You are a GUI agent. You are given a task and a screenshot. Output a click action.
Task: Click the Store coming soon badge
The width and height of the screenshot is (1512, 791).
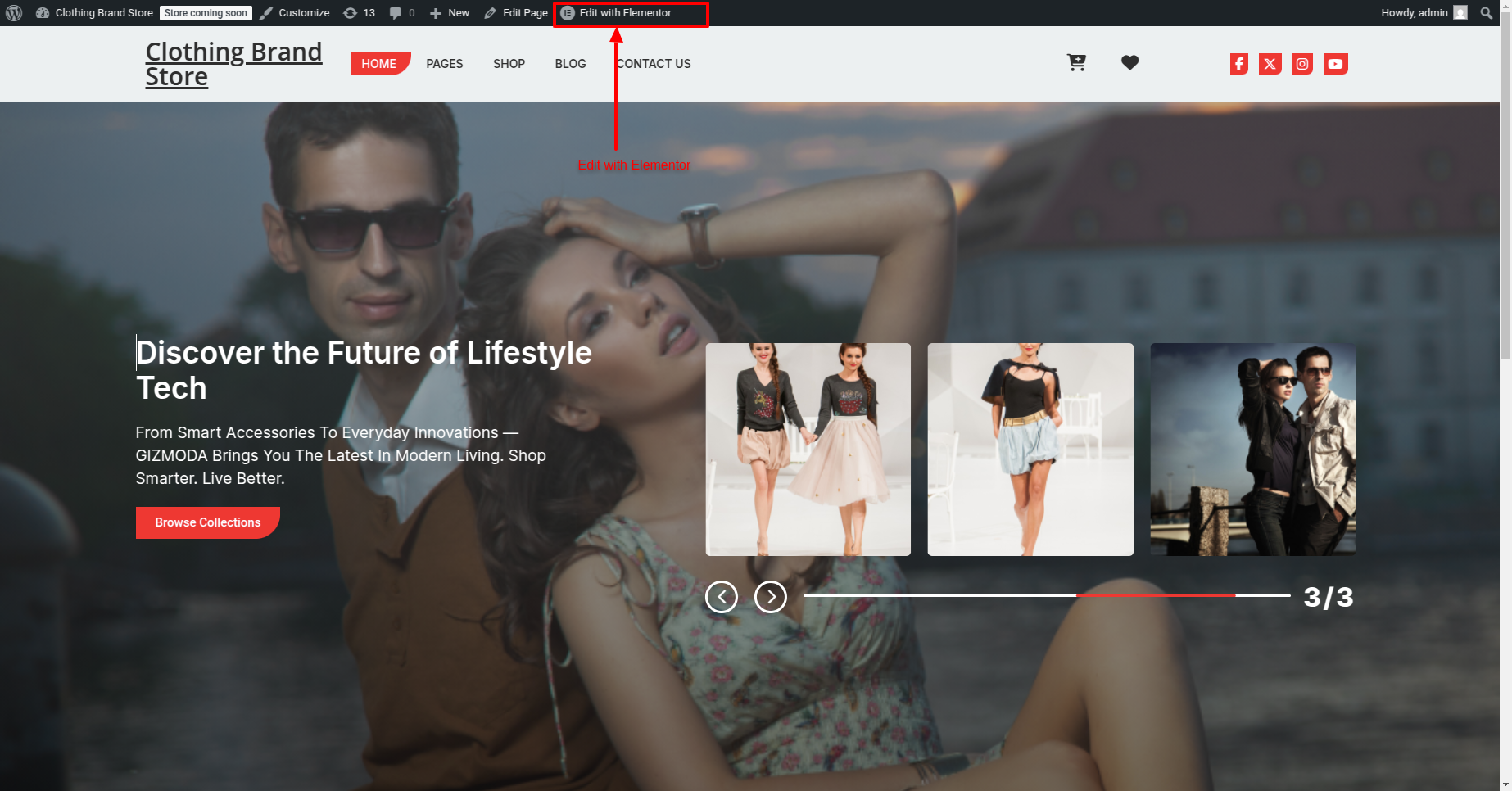[x=206, y=13]
